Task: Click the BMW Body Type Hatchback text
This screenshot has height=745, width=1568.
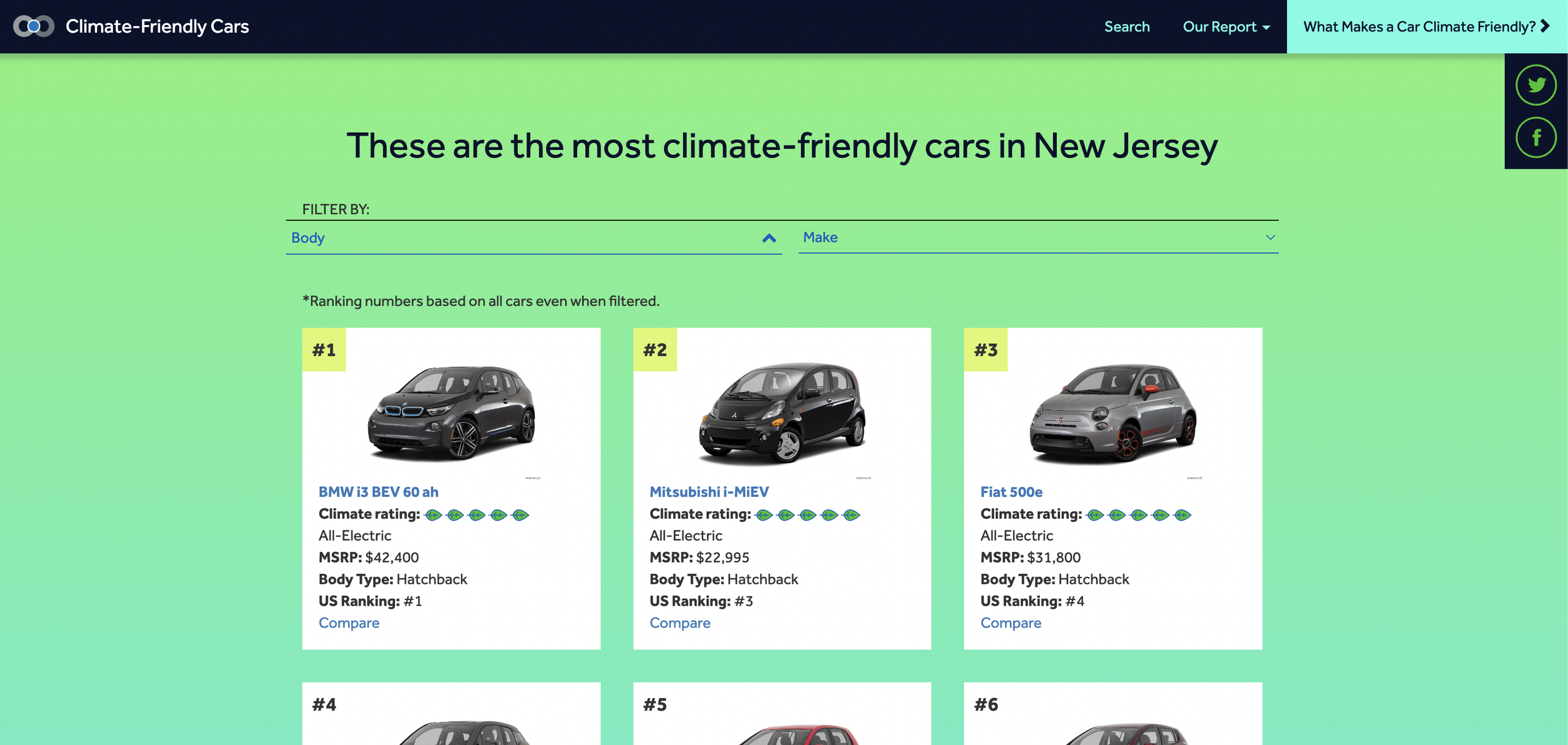Action: click(x=393, y=579)
